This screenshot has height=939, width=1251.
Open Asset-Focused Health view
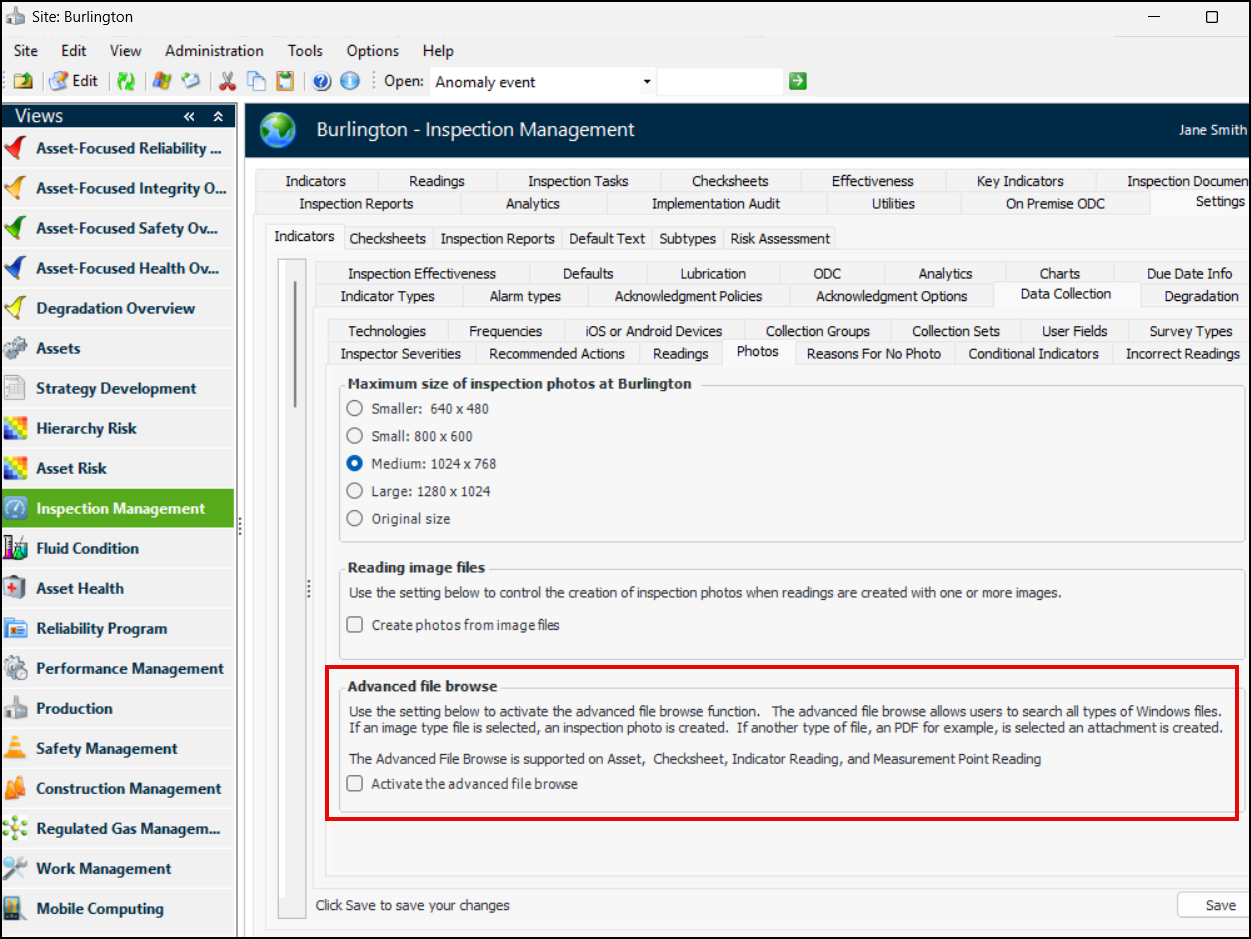(118, 268)
